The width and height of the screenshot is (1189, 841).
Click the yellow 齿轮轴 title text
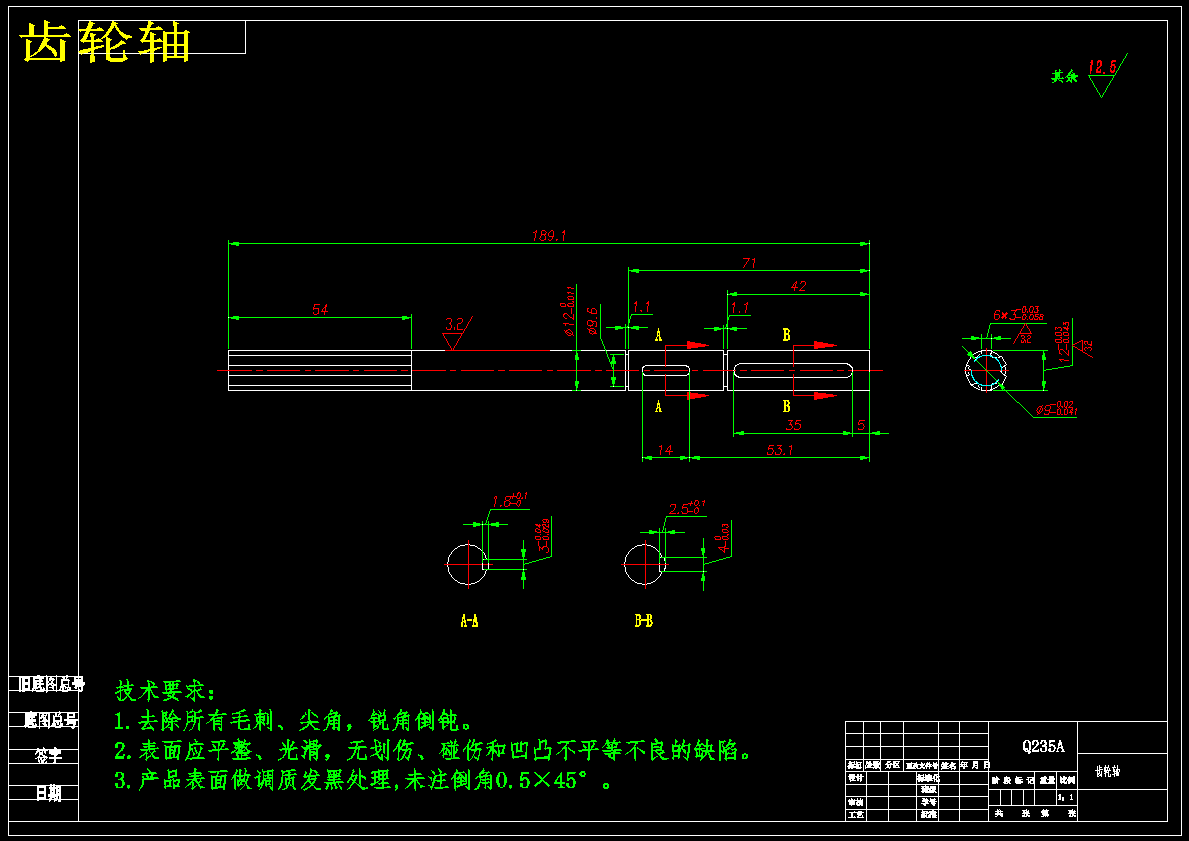point(105,42)
